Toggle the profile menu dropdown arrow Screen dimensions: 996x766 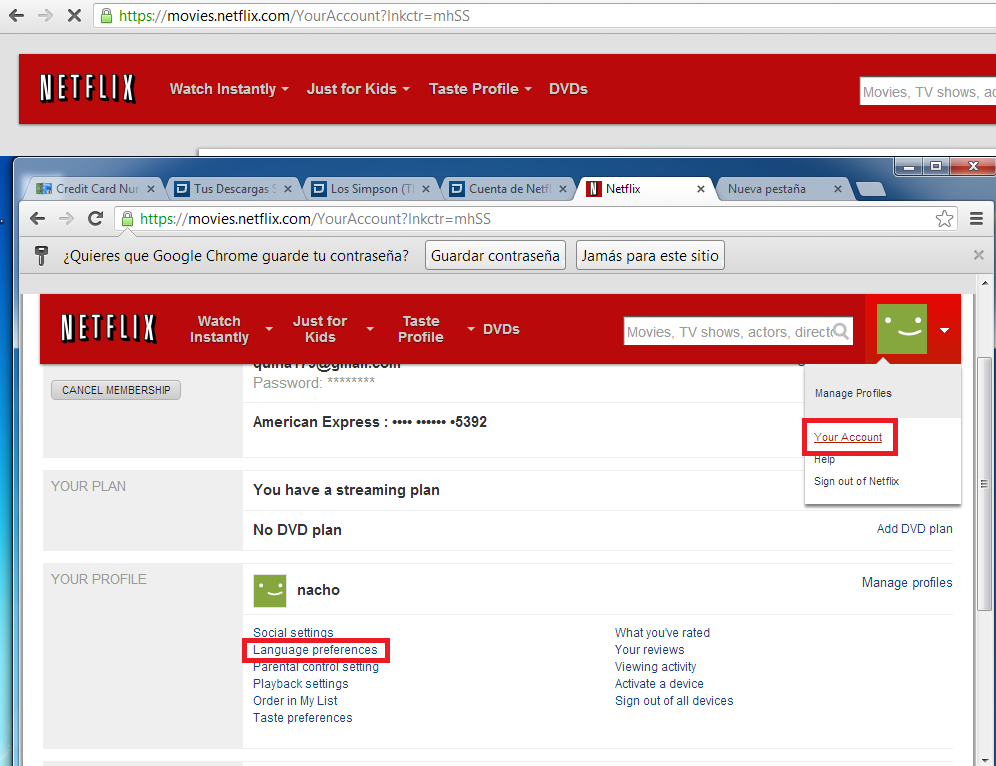[945, 330]
